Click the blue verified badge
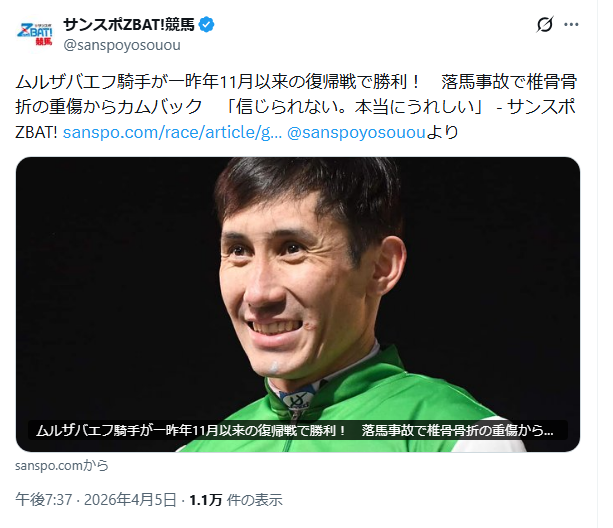613x528 pixels. click(206, 25)
